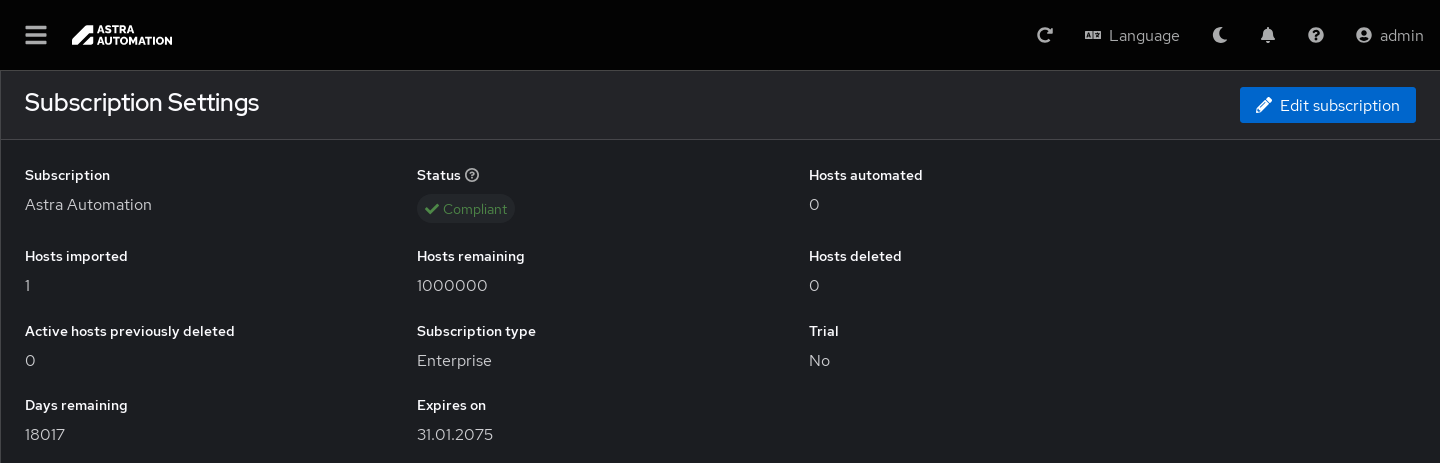Screen dimensions: 1440x463
Task: Open the Language dropdown
Action: coord(1132,35)
